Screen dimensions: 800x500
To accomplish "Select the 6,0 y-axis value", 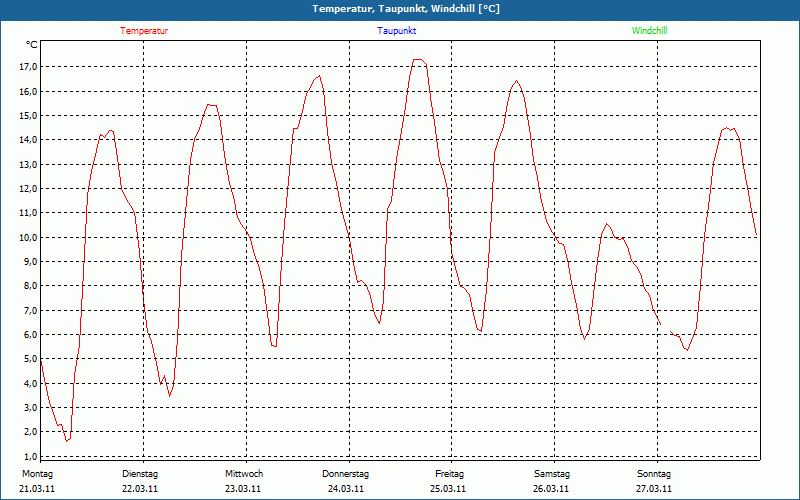I will (x=30, y=334).
